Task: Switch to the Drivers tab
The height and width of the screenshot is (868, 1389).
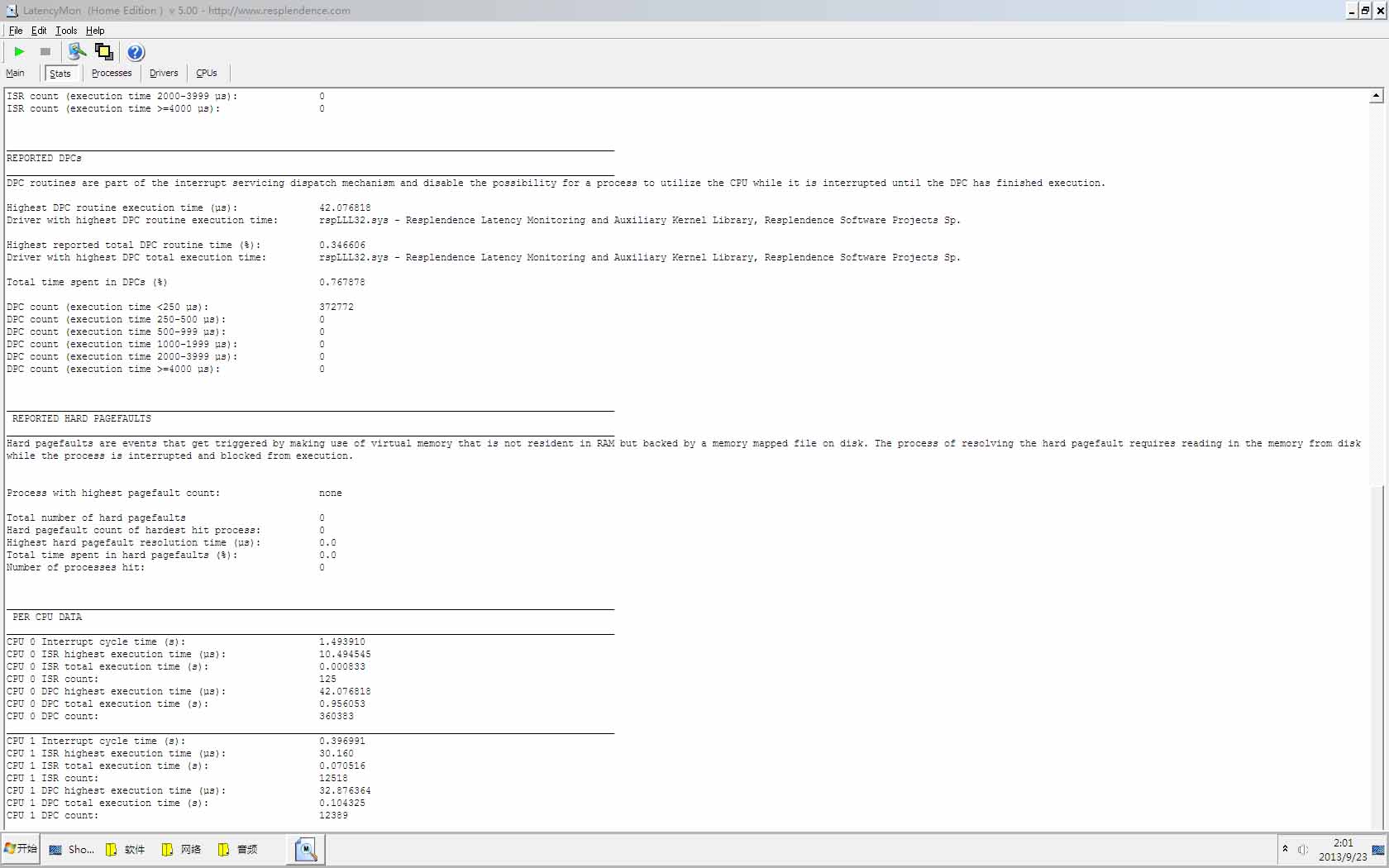Action: click(164, 73)
